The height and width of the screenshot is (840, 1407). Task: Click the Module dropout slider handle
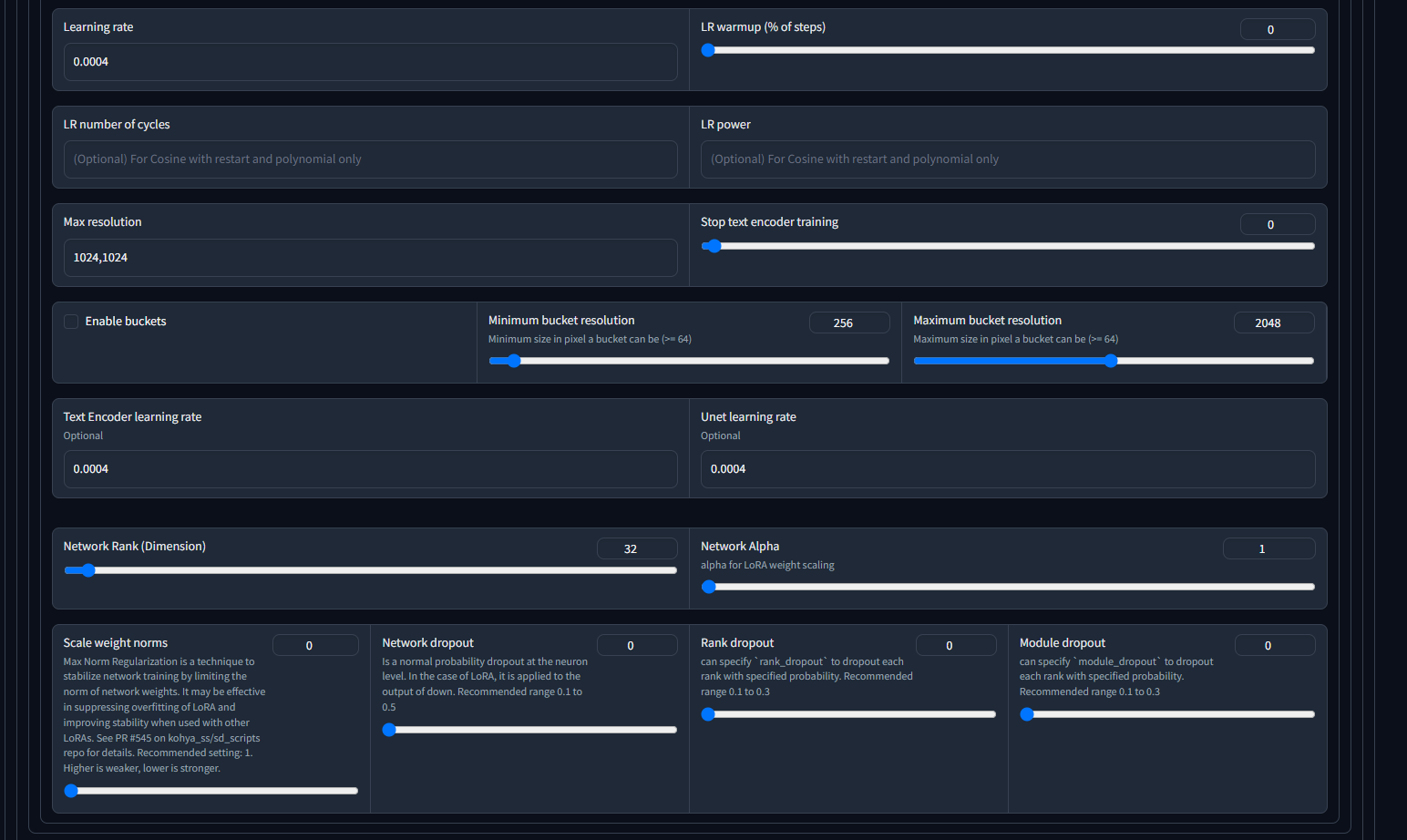[1028, 714]
